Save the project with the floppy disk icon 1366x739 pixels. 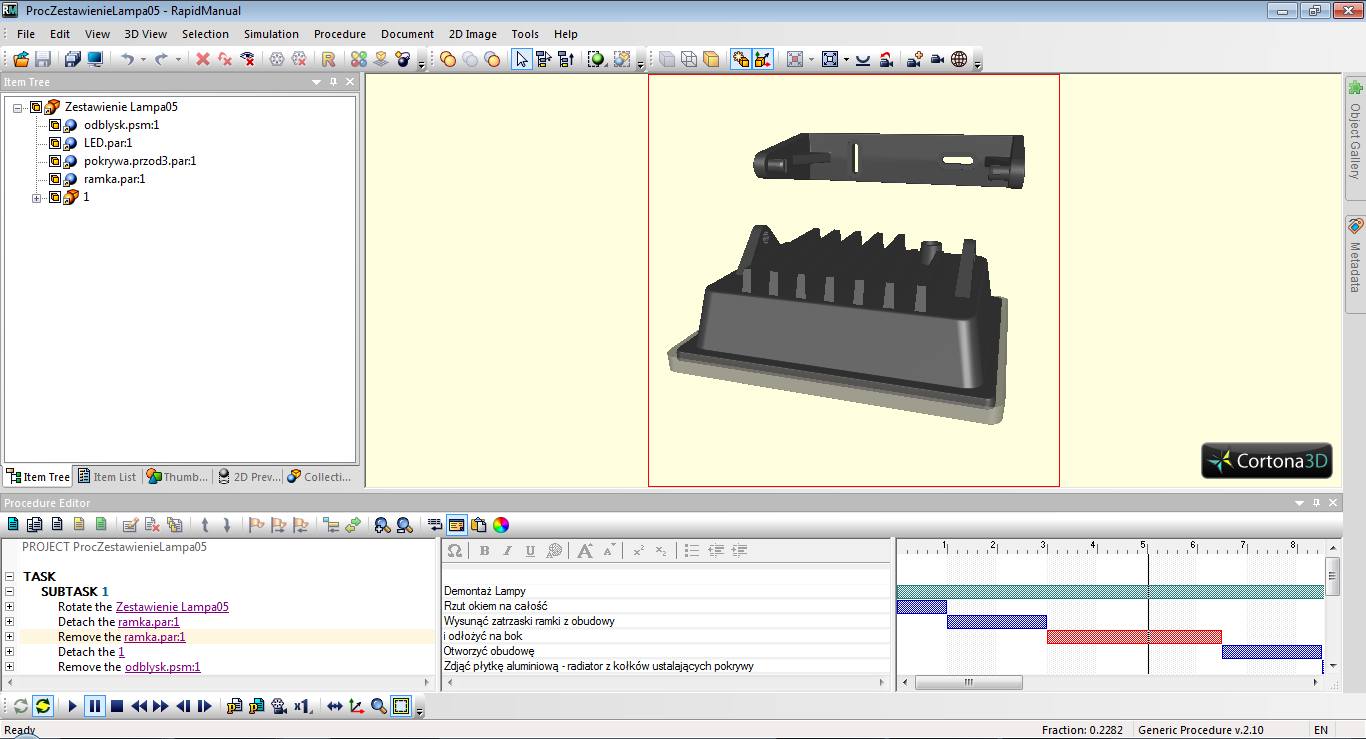pyautogui.click(x=43, y=60)
